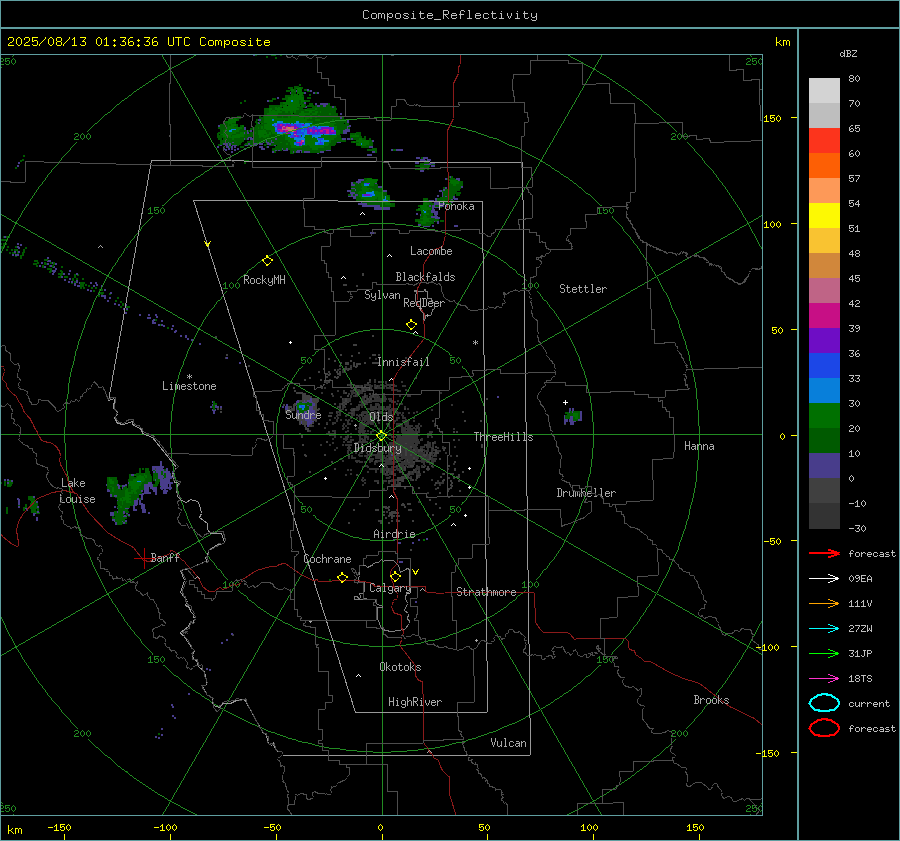Click the magenta 18TS arrow legend icon

[x=824, y=679]
